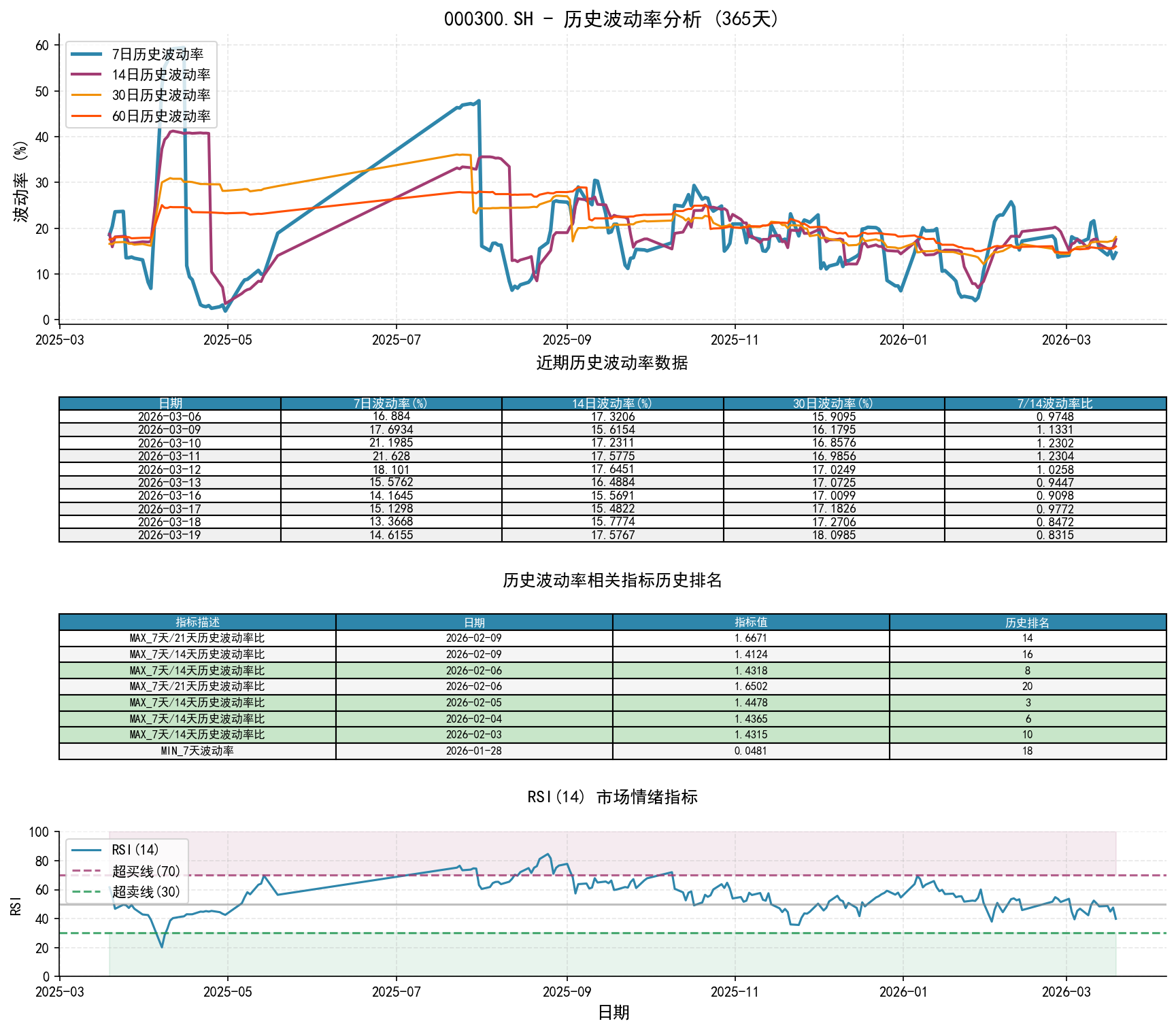Click the 近期历史波动率数据 table title
Screen dimensions: 1176x1030
click(x=611, y=363)
